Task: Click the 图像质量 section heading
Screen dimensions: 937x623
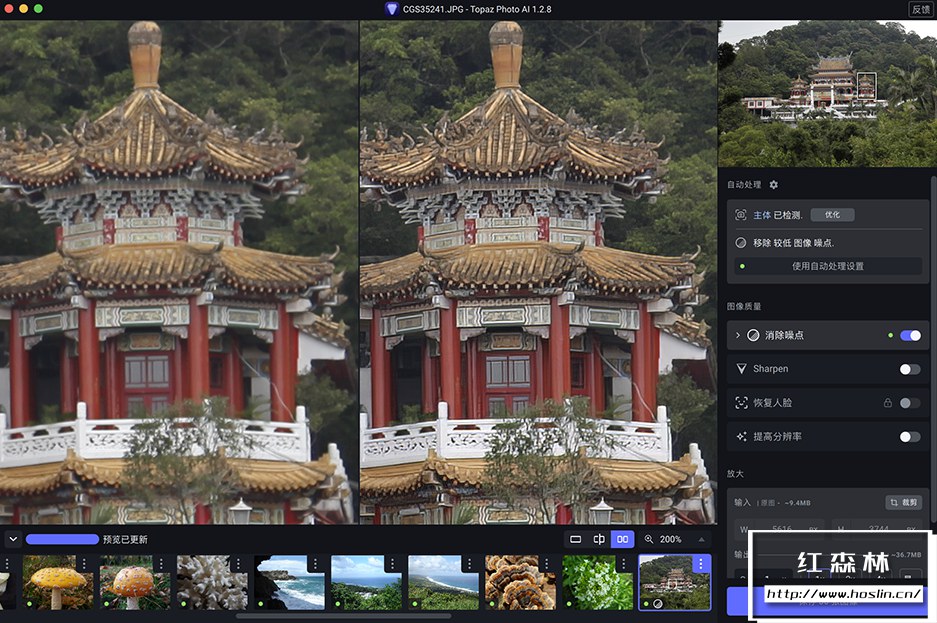Action: 744,306
